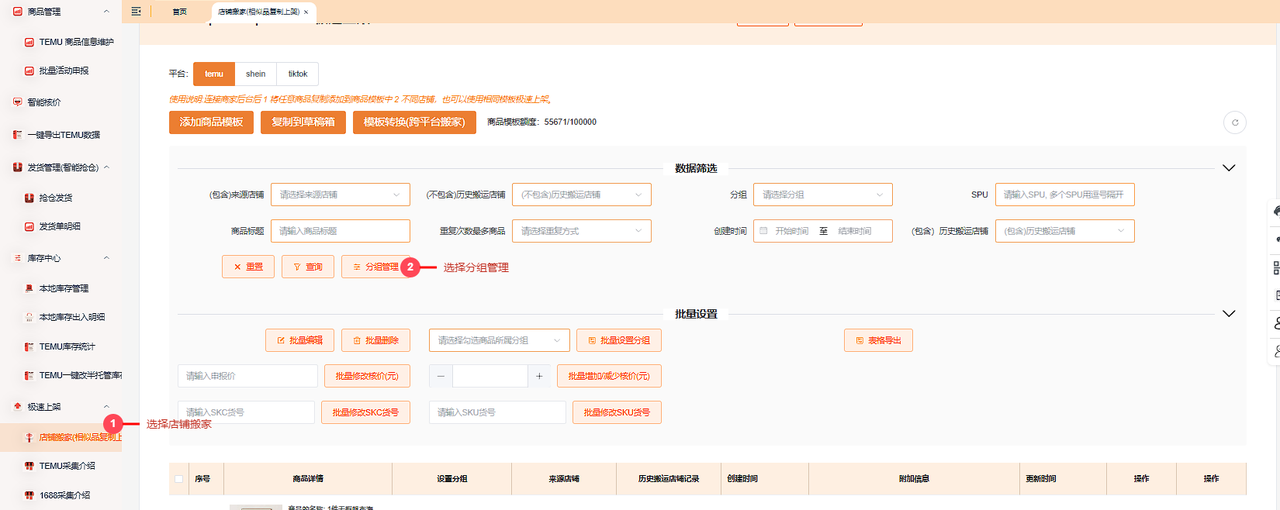Collapse the sidebar with the hamburger icon

click(137, 11)
